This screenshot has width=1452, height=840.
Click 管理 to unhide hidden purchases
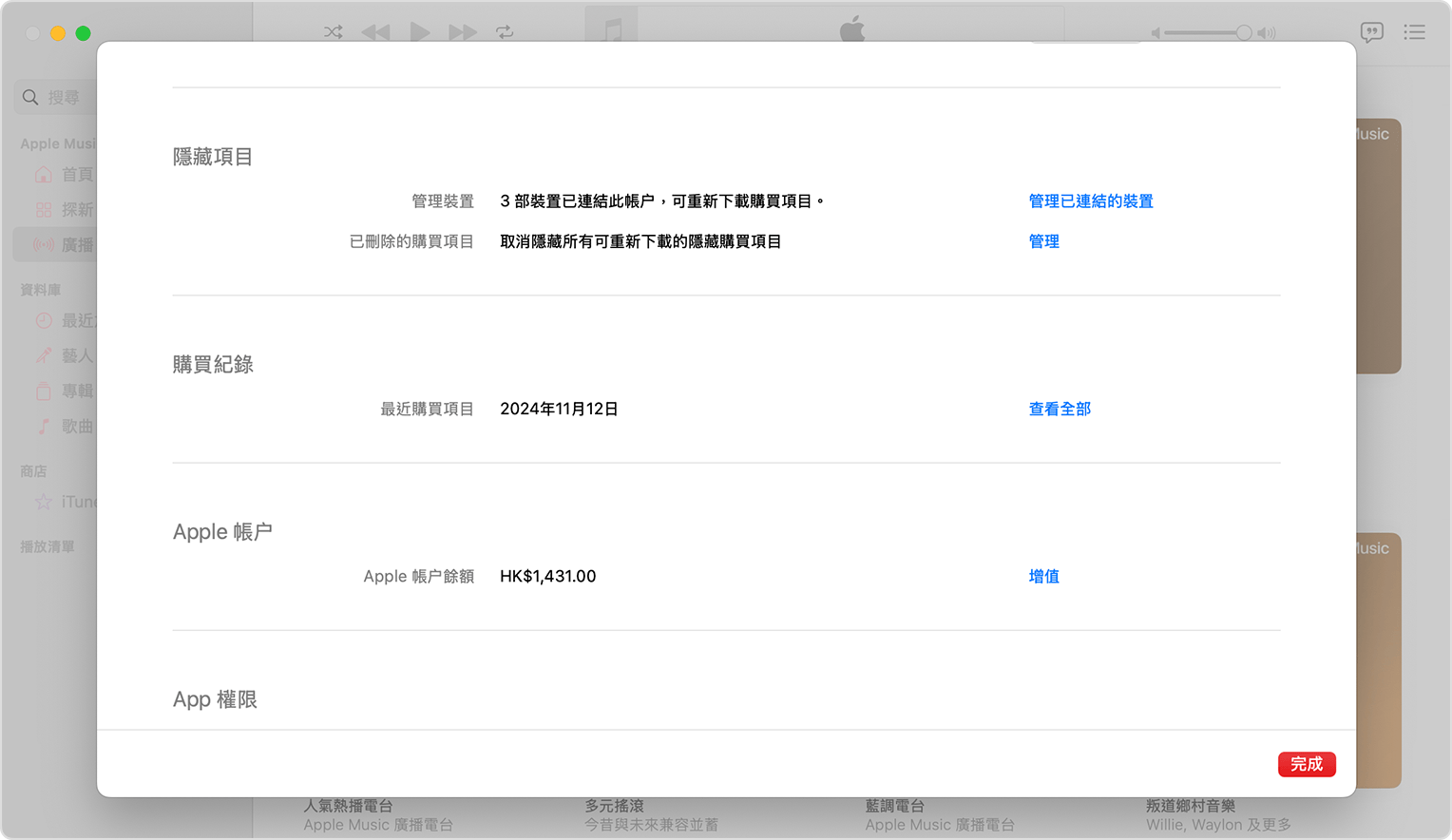(x=1043, y=241)
